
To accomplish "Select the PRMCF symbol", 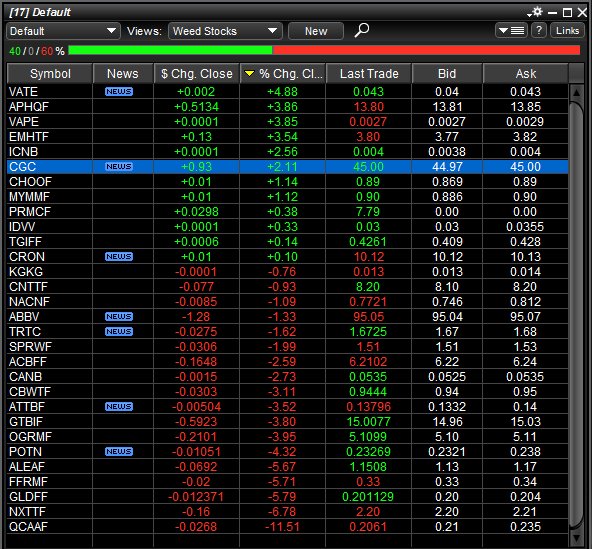I will tap(30, 211).
